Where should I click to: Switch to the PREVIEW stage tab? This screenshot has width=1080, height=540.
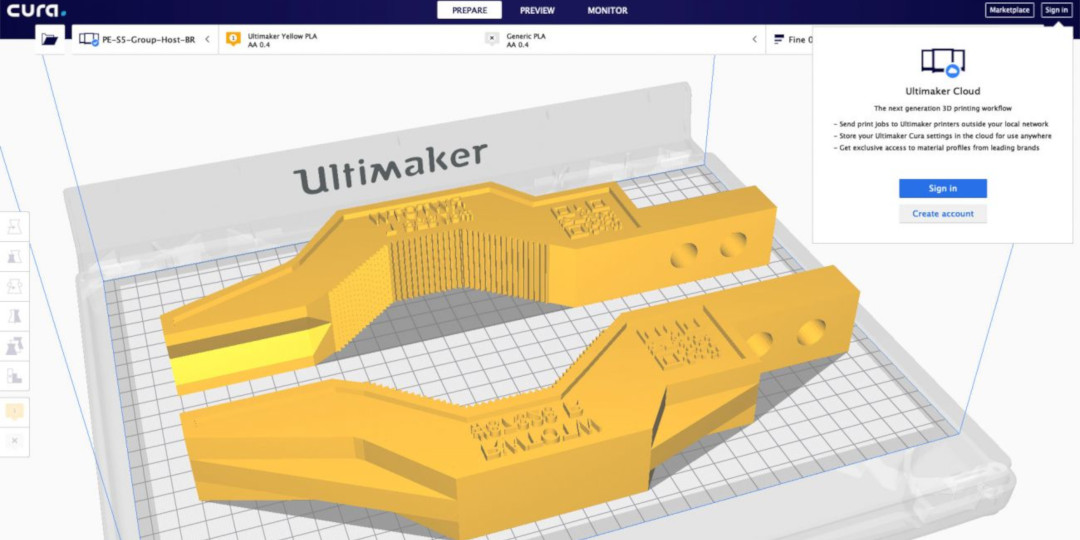coord(537,10)
